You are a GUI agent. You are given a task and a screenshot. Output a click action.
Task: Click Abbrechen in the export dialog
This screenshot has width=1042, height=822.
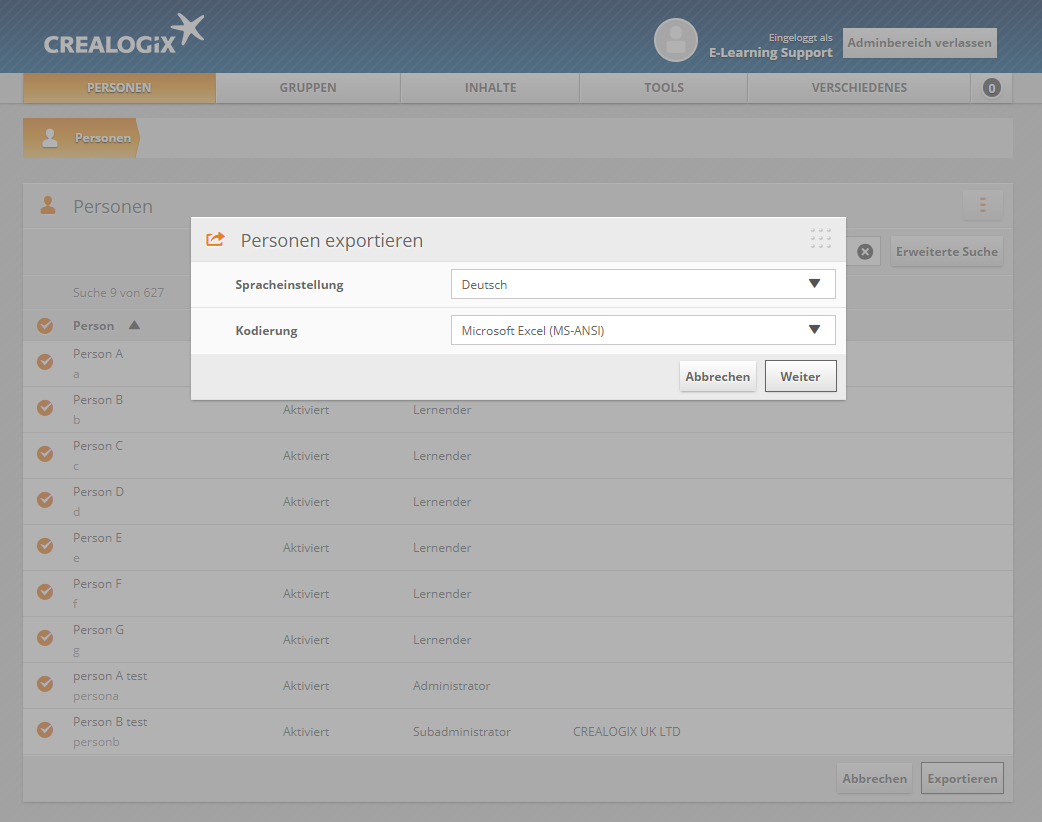717,377
